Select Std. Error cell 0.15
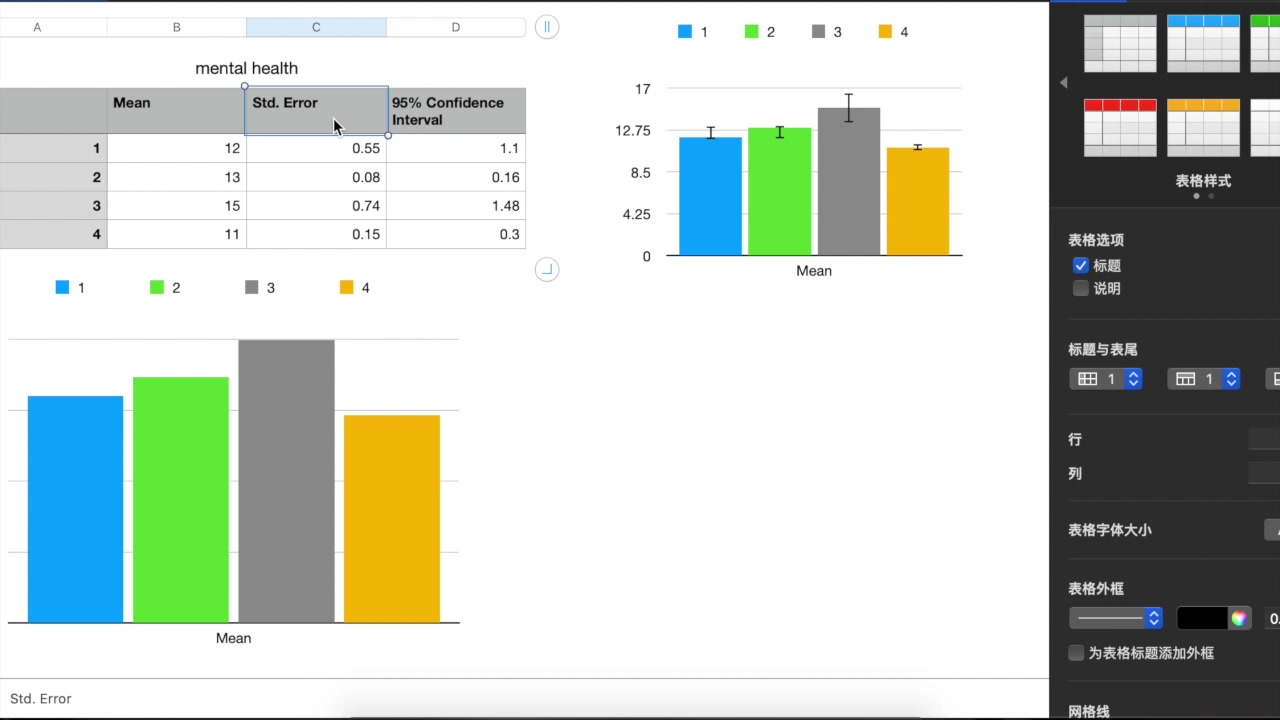 [316, 234]
